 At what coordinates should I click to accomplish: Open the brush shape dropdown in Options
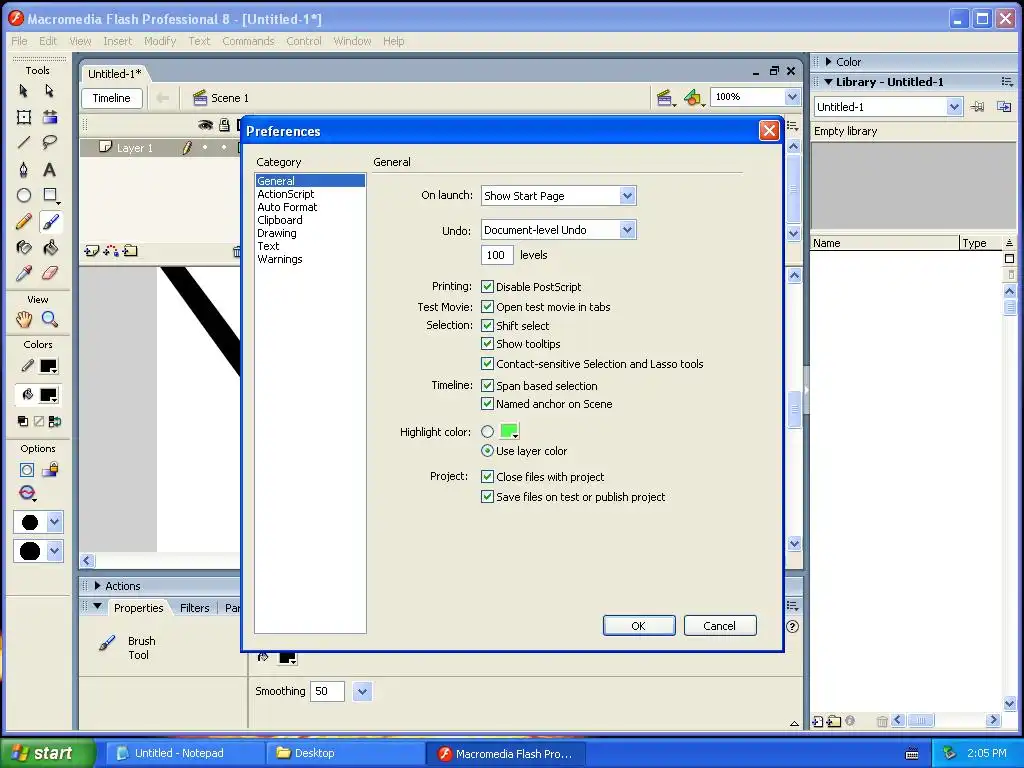pyautogui.click(x=54, y=551)
